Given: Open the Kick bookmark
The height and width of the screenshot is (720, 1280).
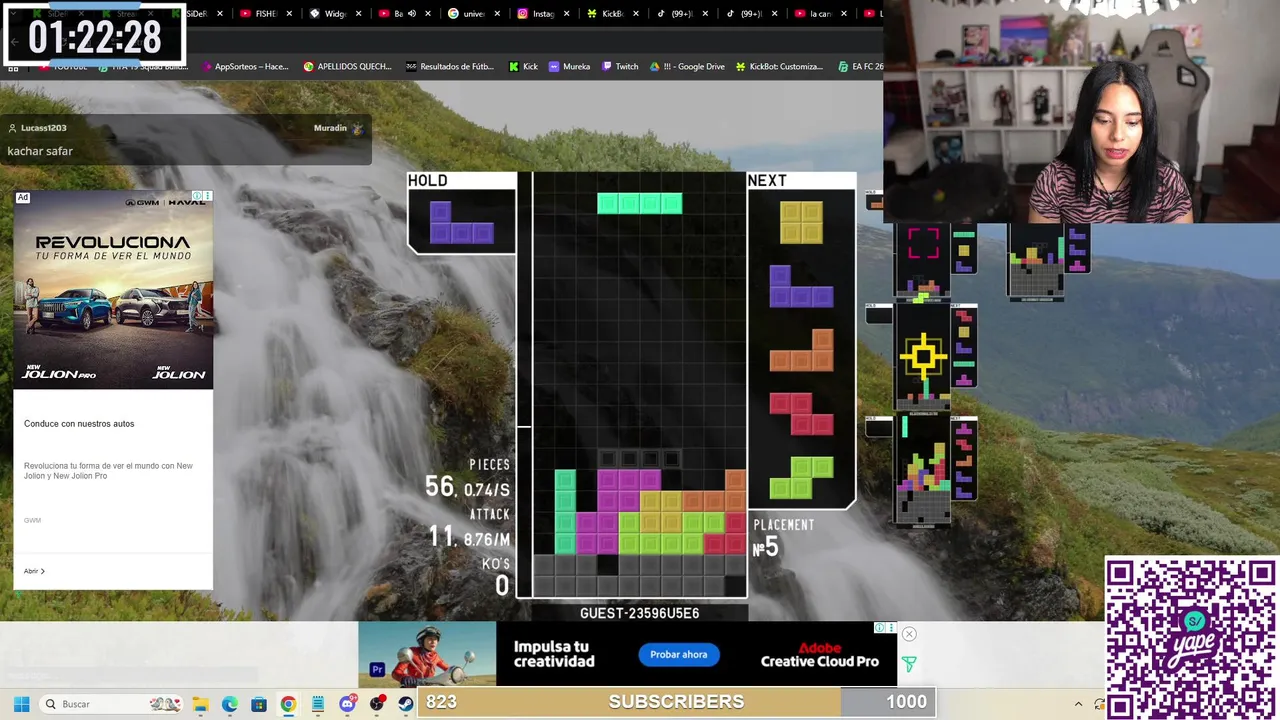Looking at the screenshot, I should [523, 66].
